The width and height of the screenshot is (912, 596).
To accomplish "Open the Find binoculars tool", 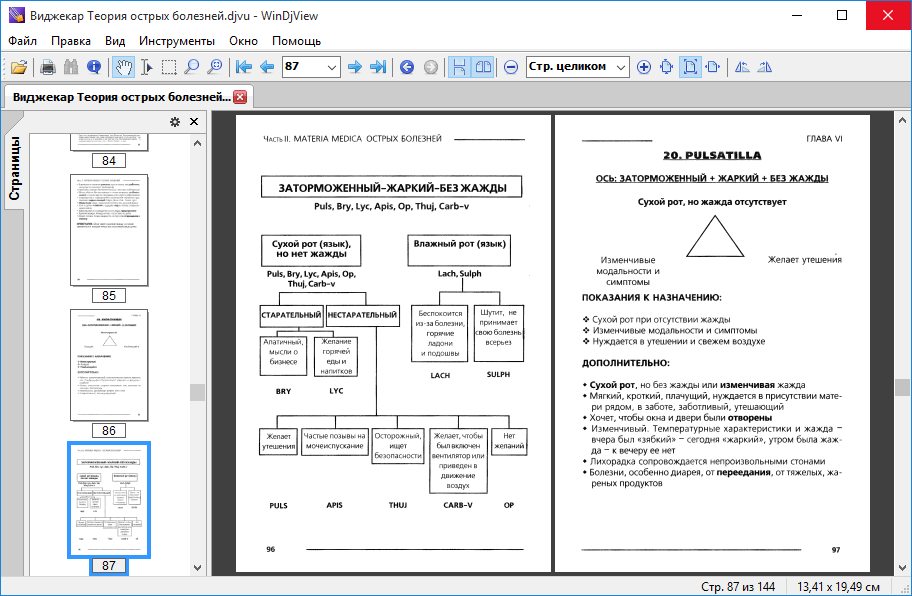I will (x=71, y=67).
